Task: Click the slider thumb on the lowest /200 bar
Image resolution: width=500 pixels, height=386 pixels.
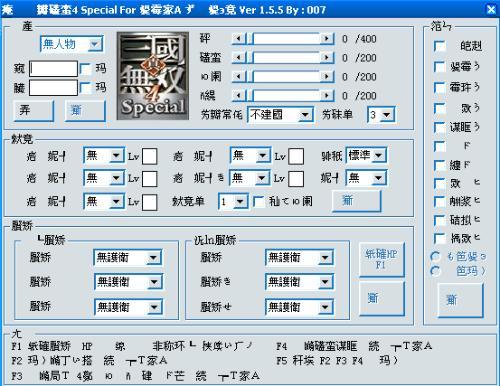Action: click(250, 96)
